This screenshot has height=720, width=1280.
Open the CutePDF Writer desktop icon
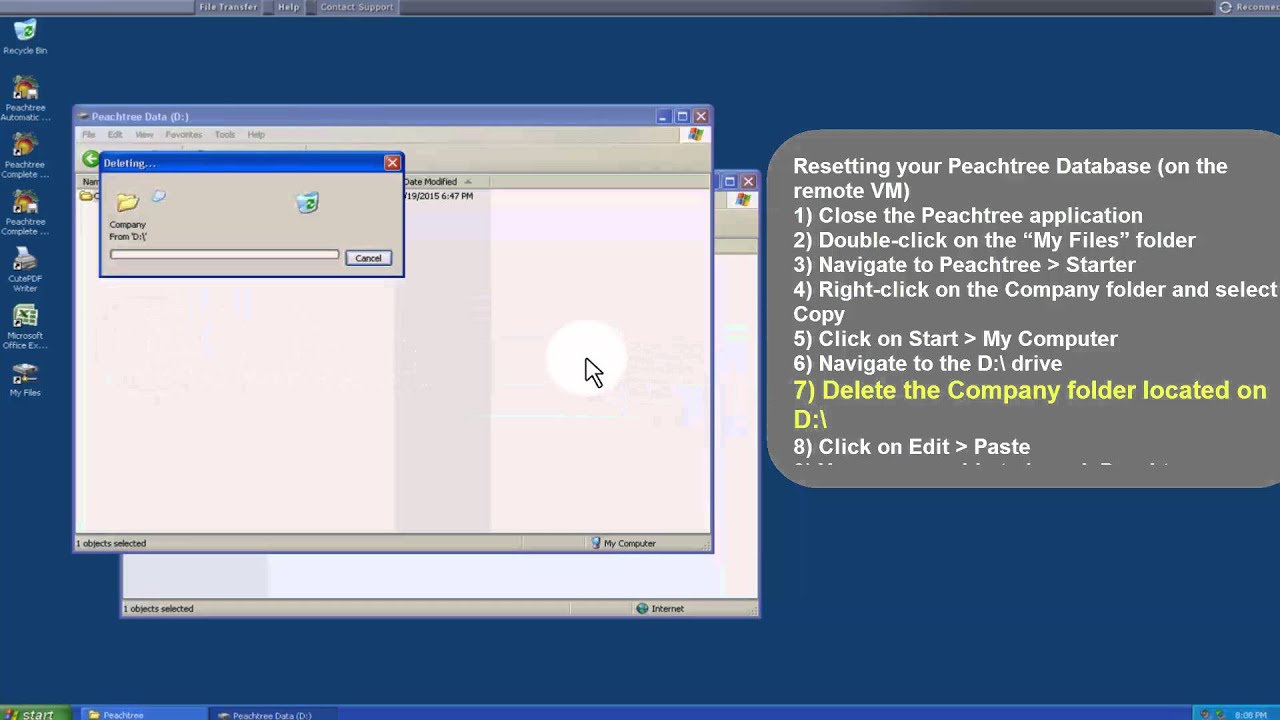(x=25, y=271)
